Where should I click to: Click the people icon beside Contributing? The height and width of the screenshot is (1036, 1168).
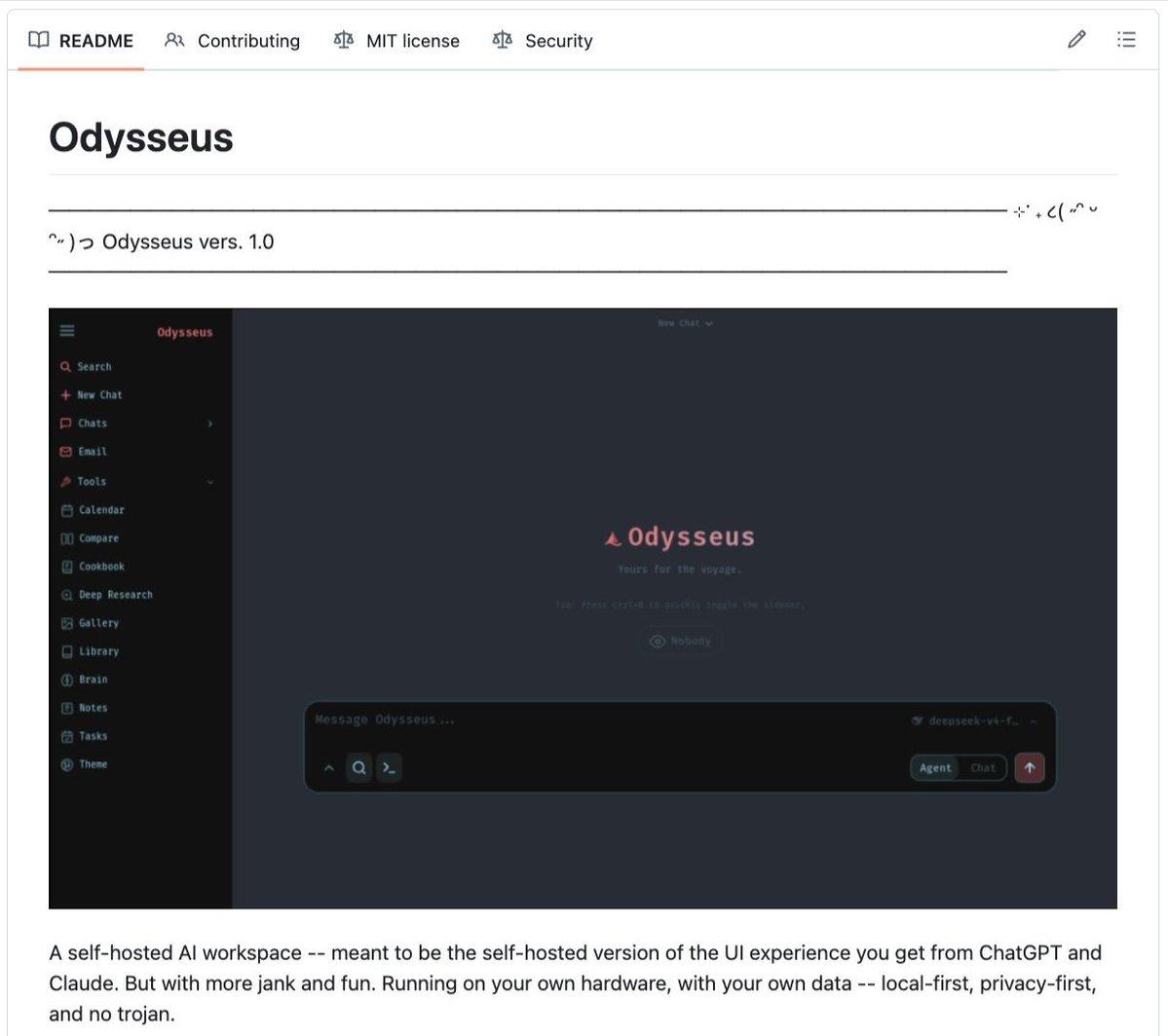[174, 40]
